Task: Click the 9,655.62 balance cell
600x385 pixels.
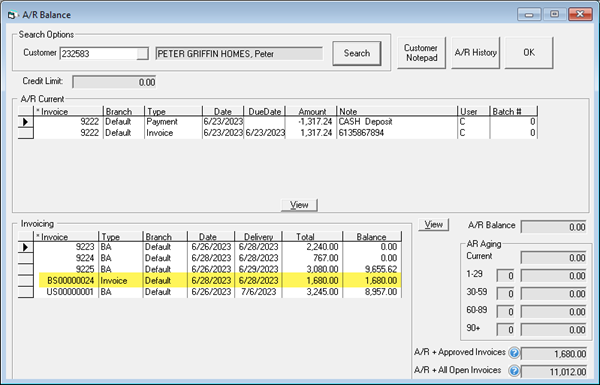Action: [x=372, y=269]
